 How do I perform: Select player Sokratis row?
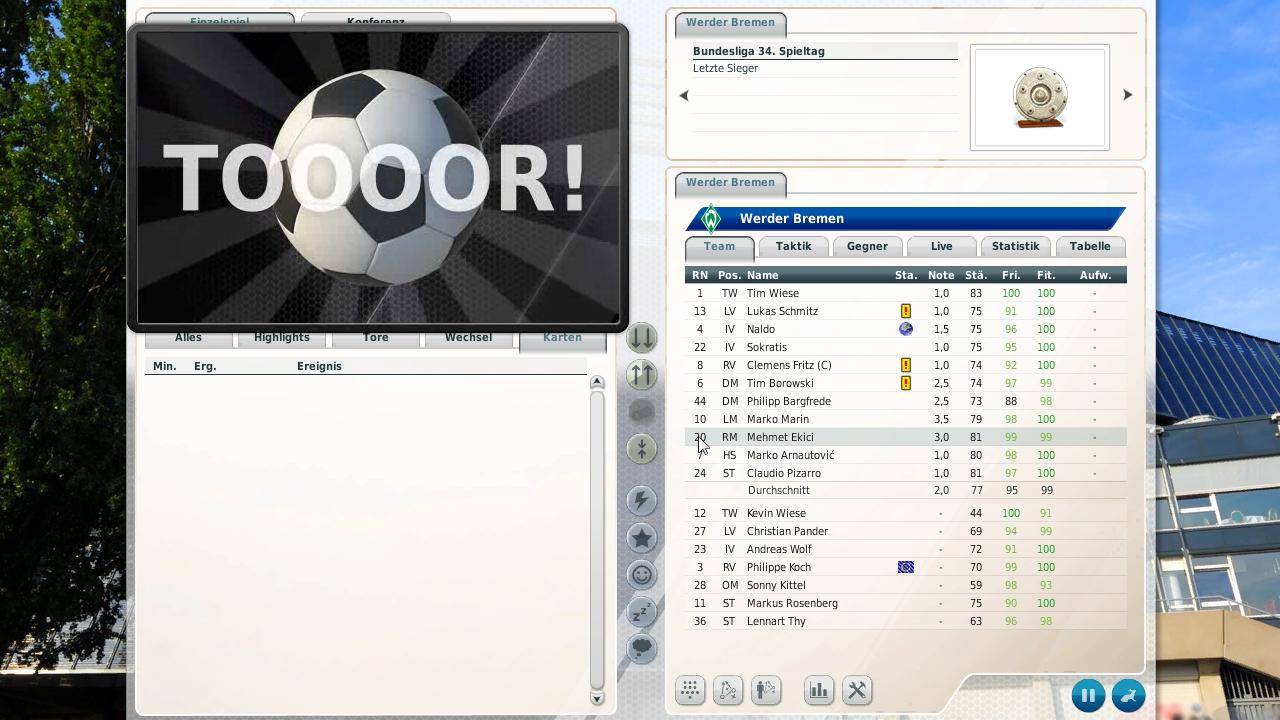906,347
